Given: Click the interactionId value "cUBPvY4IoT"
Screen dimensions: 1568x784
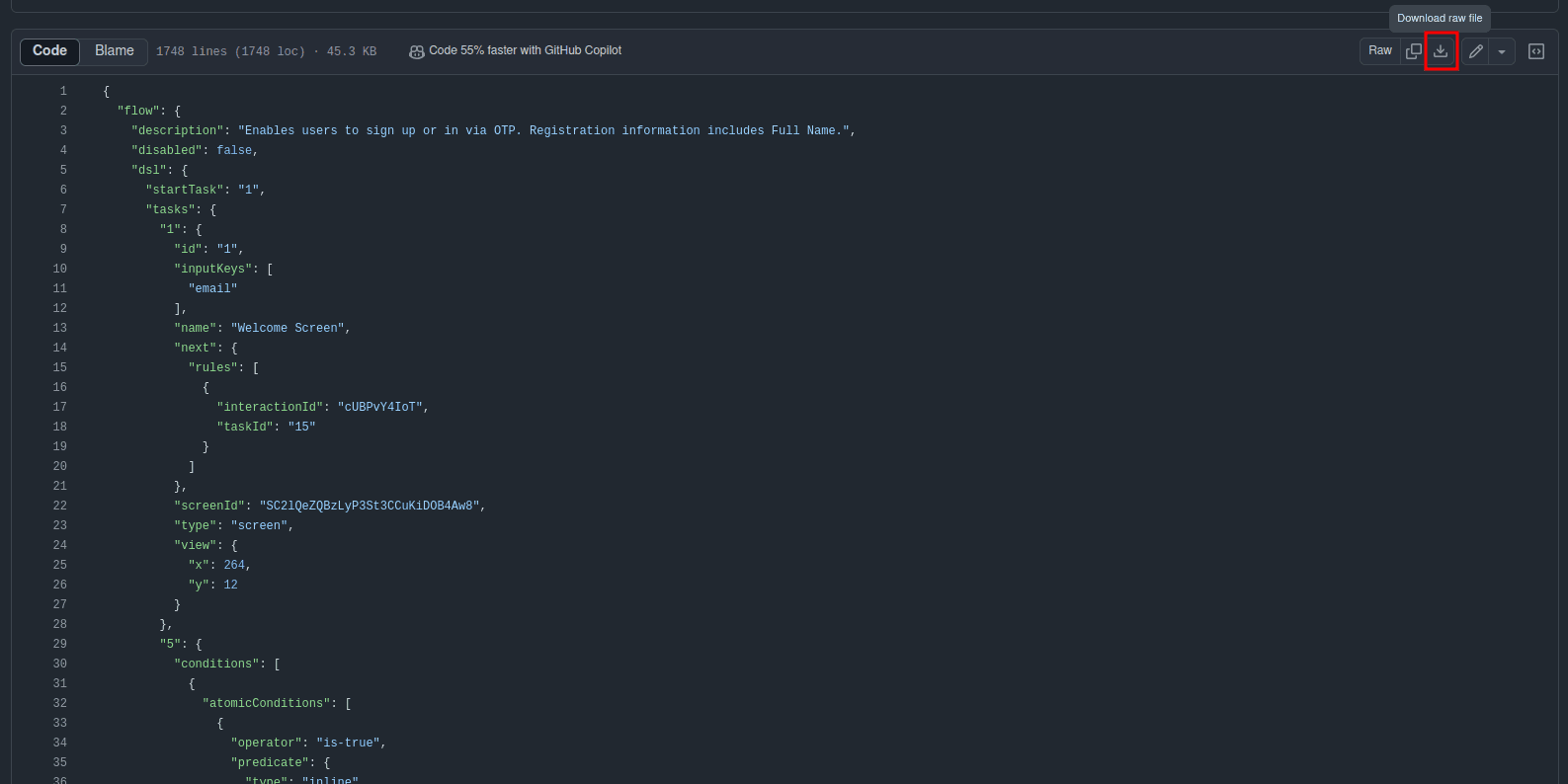Looking at the screenshot, I should [380, 407].
